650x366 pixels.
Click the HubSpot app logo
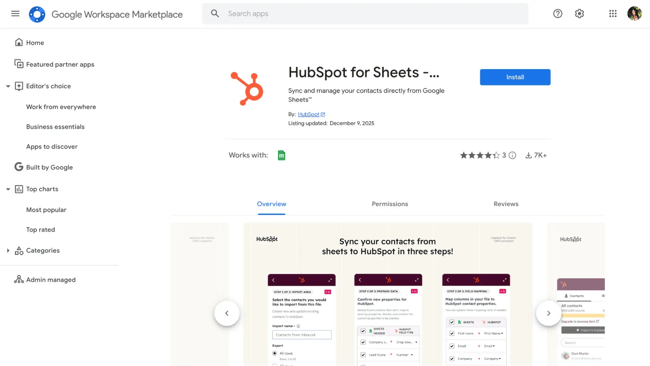[247, 89]
